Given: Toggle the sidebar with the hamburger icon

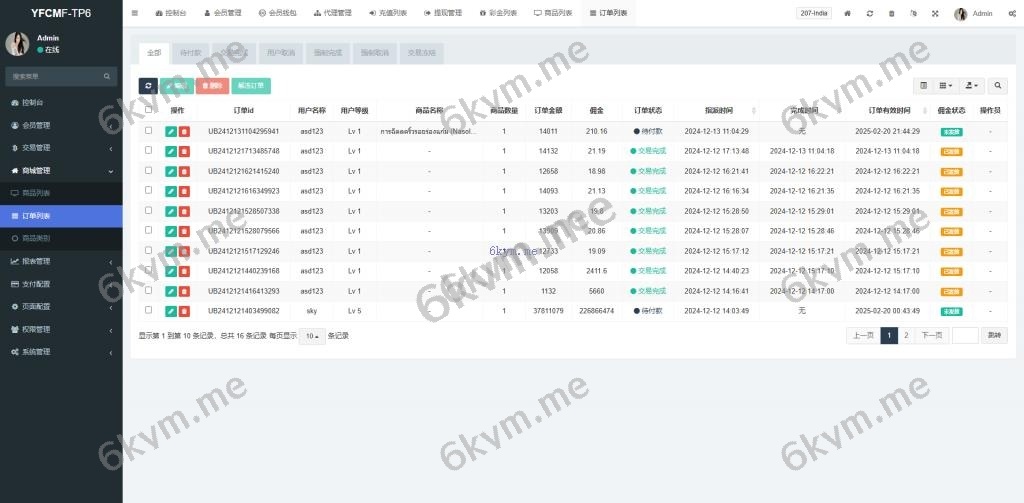Looking at the screenshot, I should (x=135, y=14).
